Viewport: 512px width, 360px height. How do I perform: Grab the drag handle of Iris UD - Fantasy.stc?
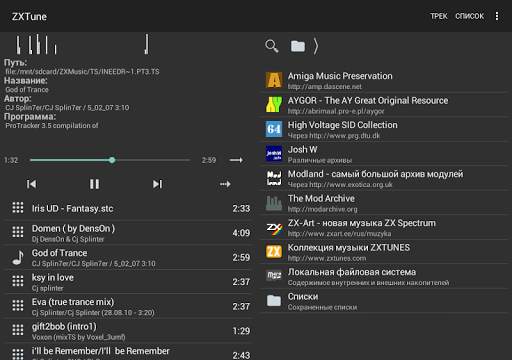18,207
